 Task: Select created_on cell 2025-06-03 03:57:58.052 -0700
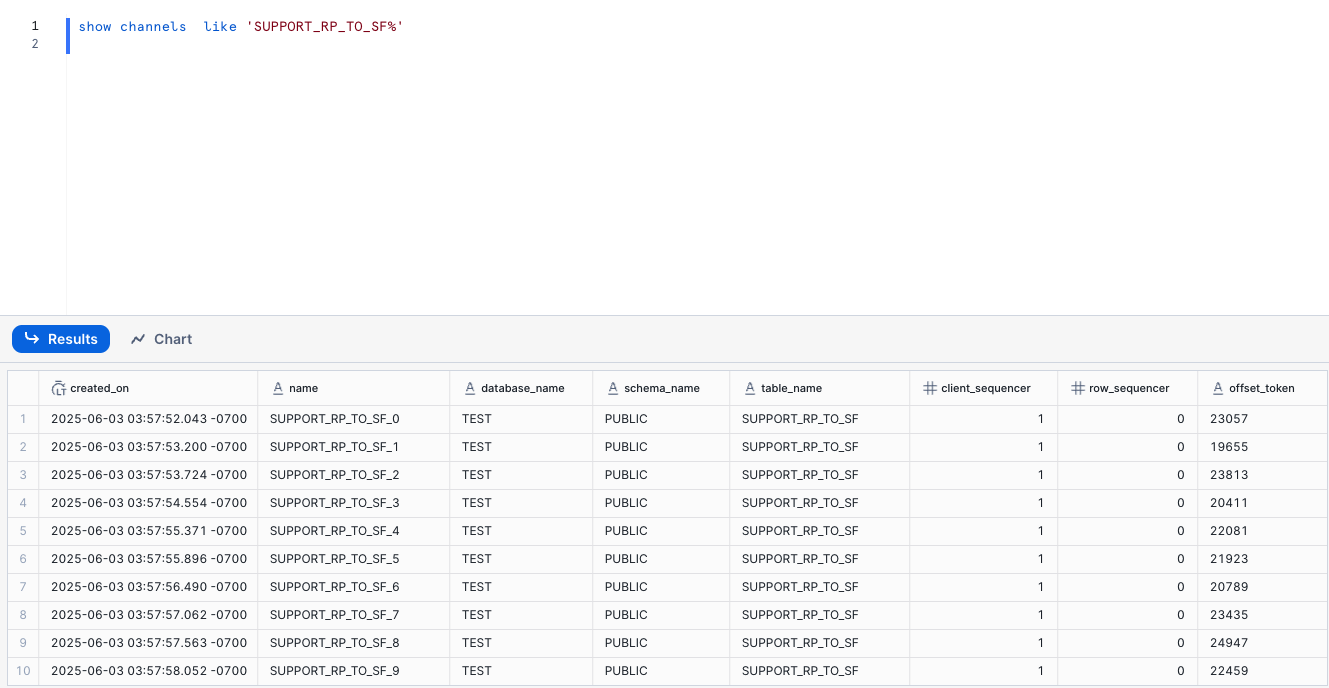tap(148, 671)
